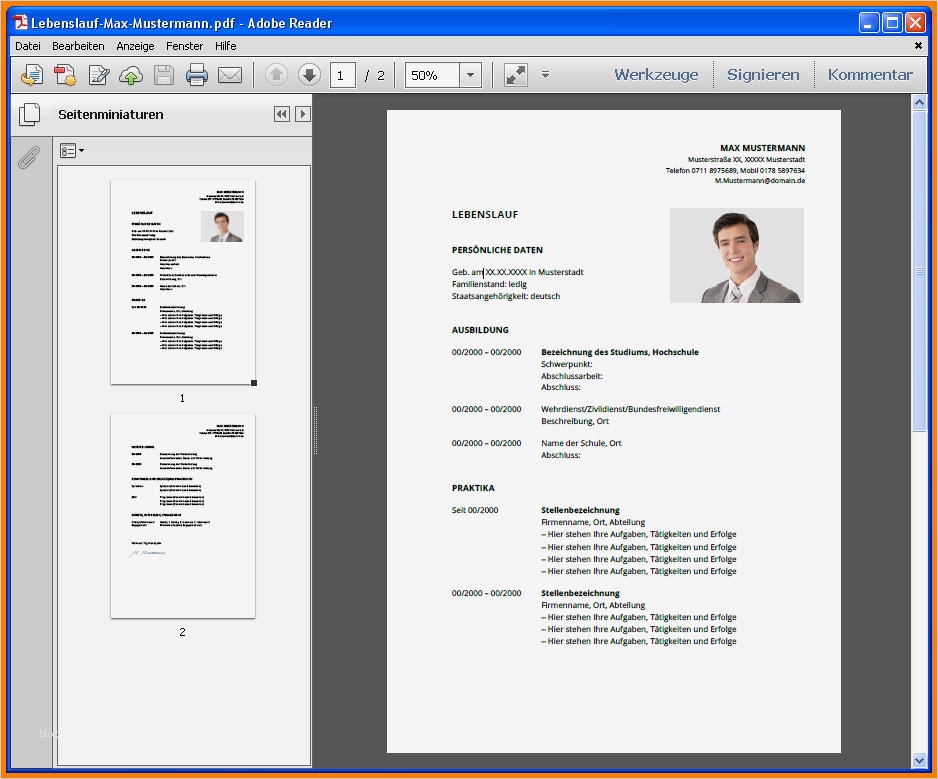Click the save file icon
This screenshot has width=938, height=779.
162,74
